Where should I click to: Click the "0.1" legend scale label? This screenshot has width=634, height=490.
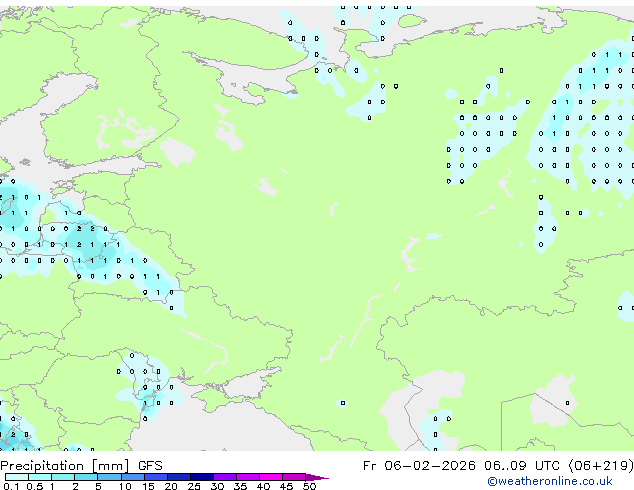pyautogui.click(x=11, y=486)
